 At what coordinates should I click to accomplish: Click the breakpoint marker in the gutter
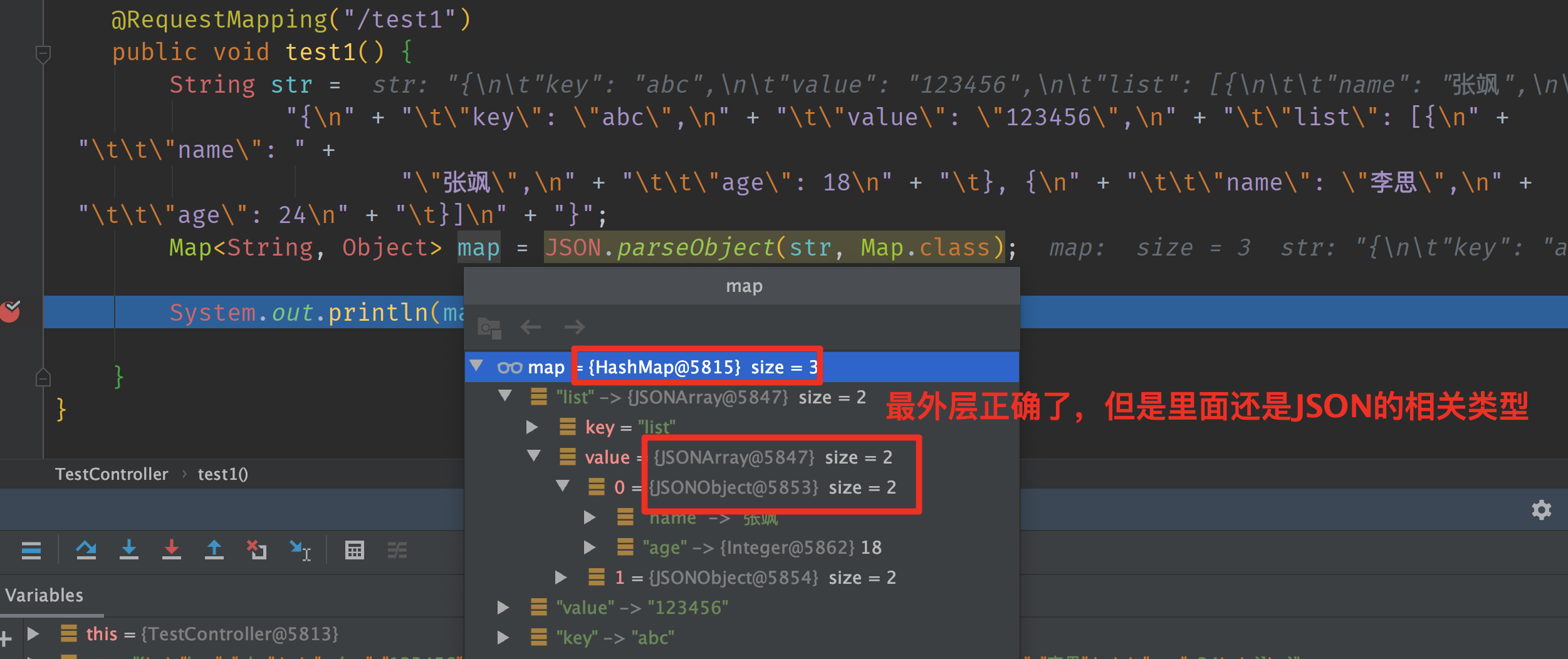[10, 311]
